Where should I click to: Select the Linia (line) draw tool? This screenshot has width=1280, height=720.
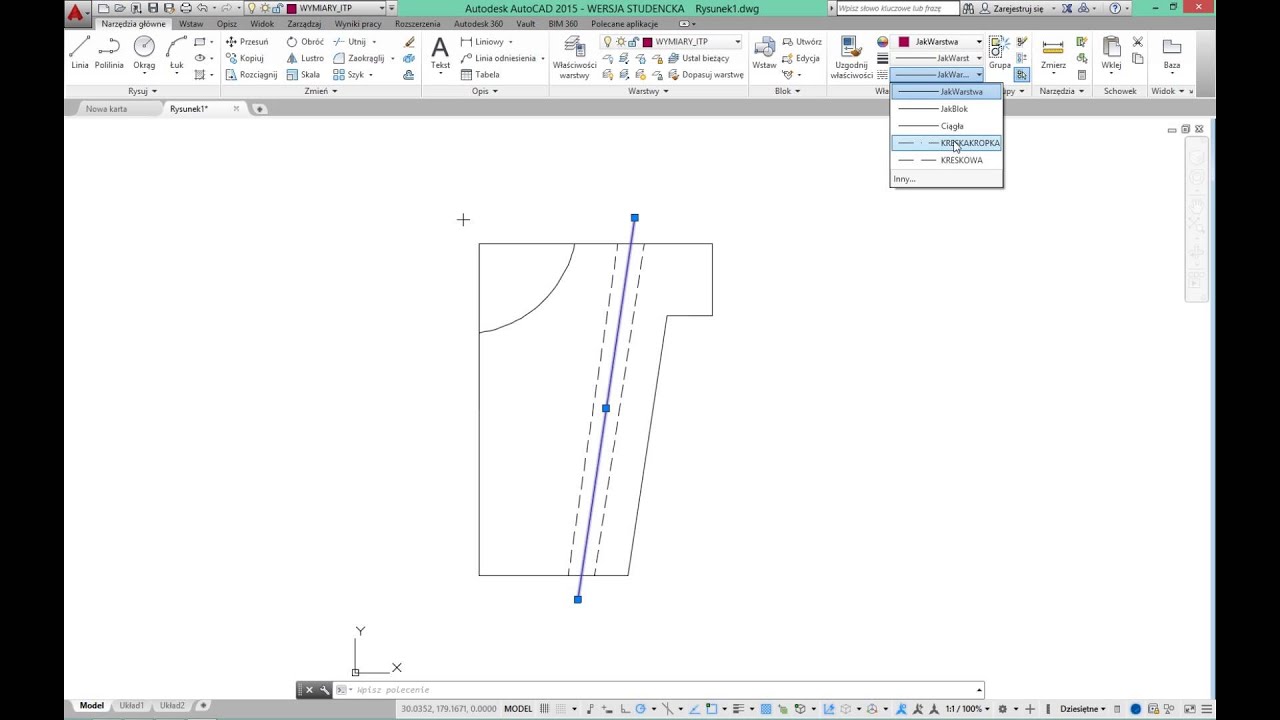80,52
